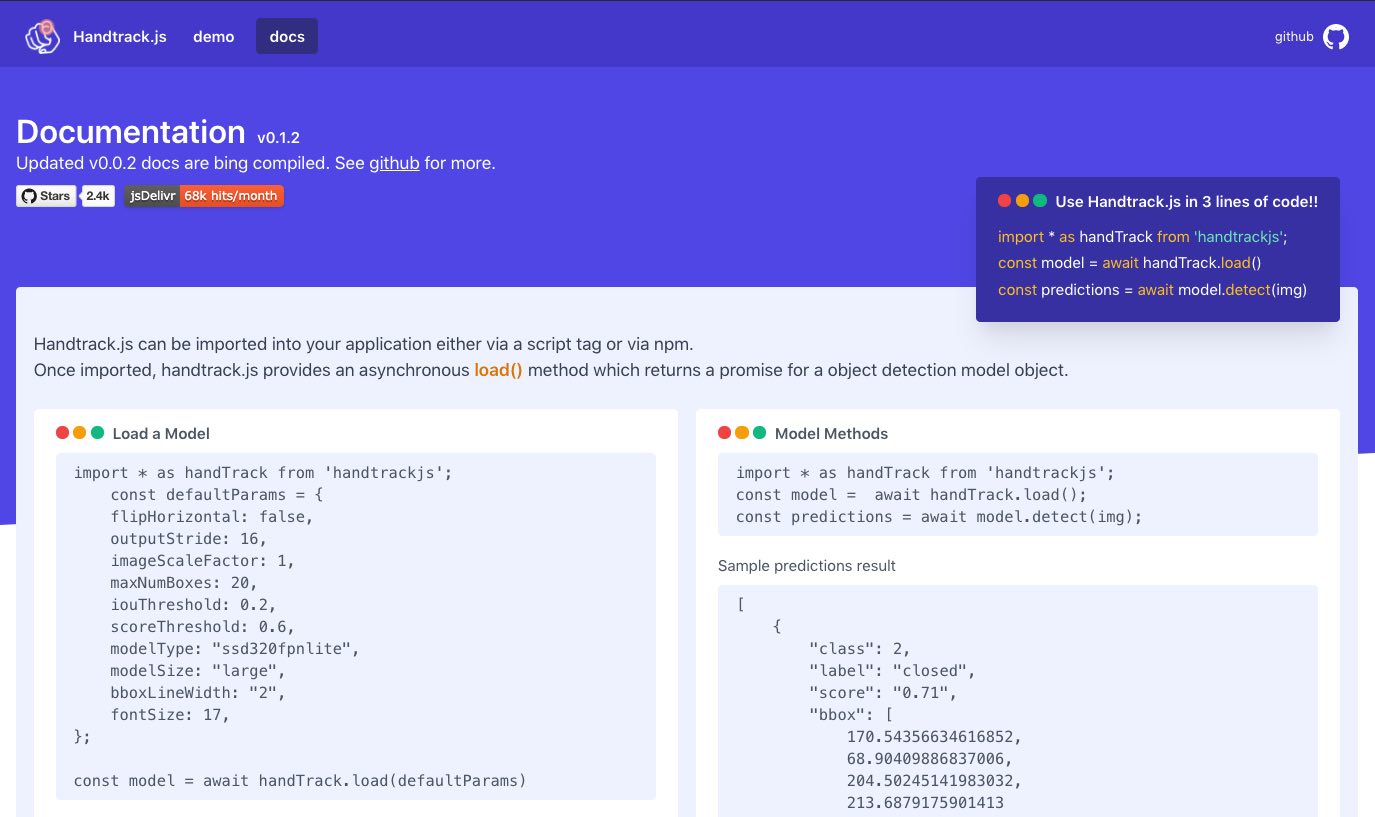The image size is (1375, 817).
Task: Click the 'maxNumBoxes: 20,' code line
Action: [184, 583]
